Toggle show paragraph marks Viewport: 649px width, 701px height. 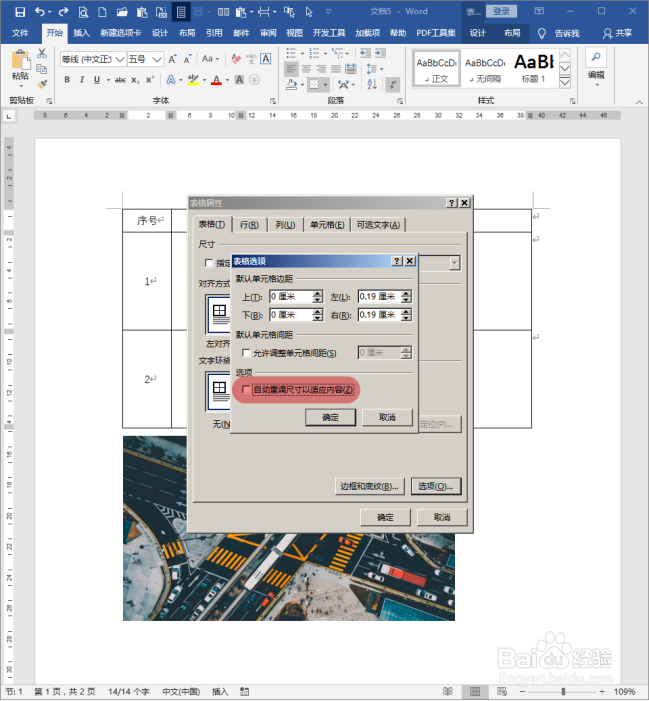coord(393,84)
